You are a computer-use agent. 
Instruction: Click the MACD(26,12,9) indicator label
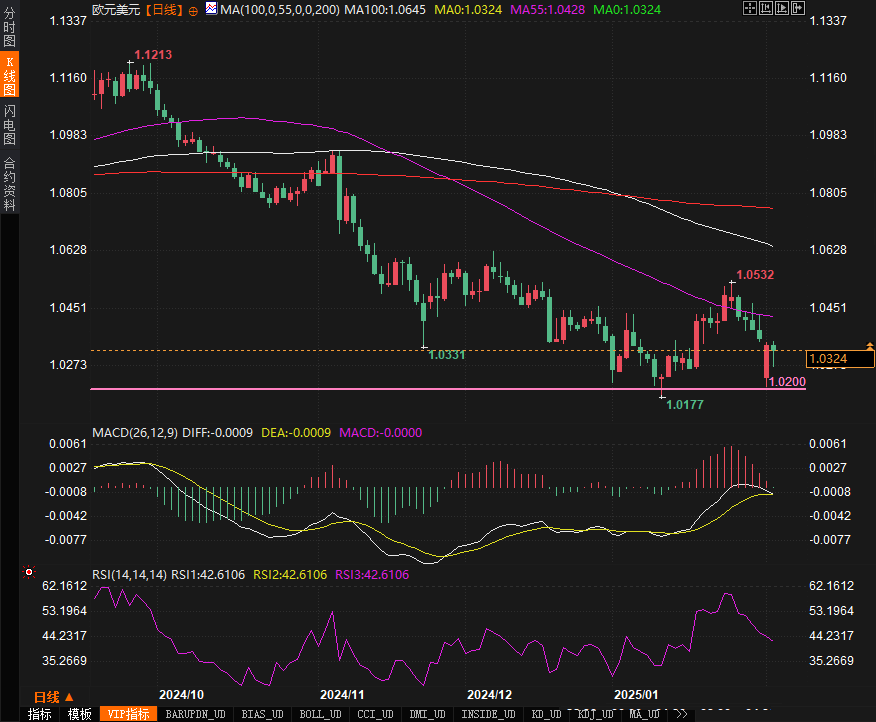pyautogui.click(x=133, y=433)
